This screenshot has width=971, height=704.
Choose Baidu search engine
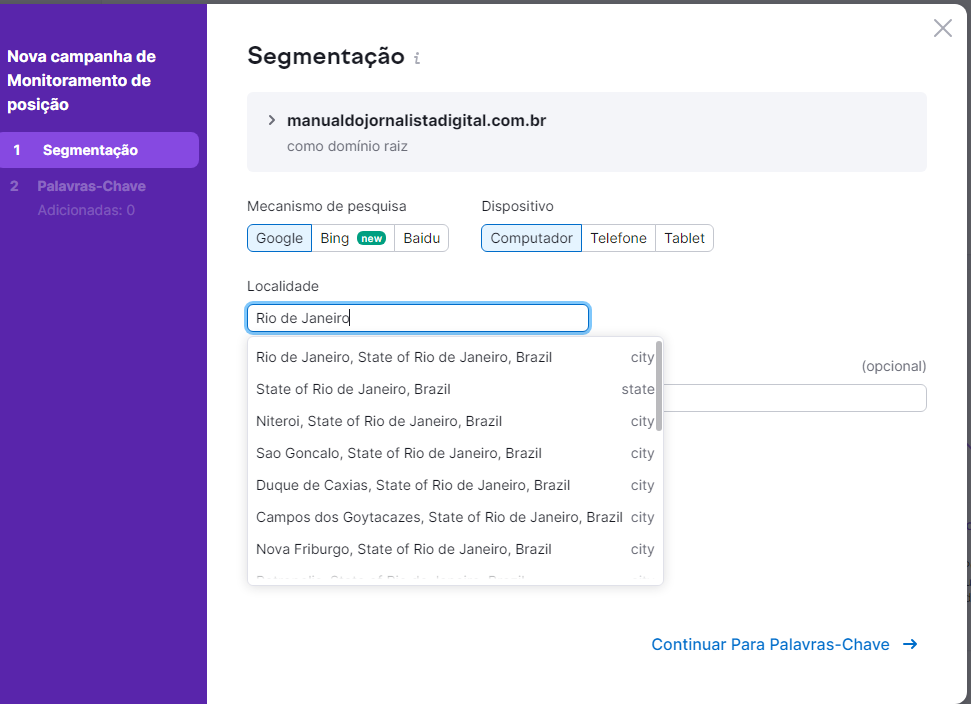point(421,238)
